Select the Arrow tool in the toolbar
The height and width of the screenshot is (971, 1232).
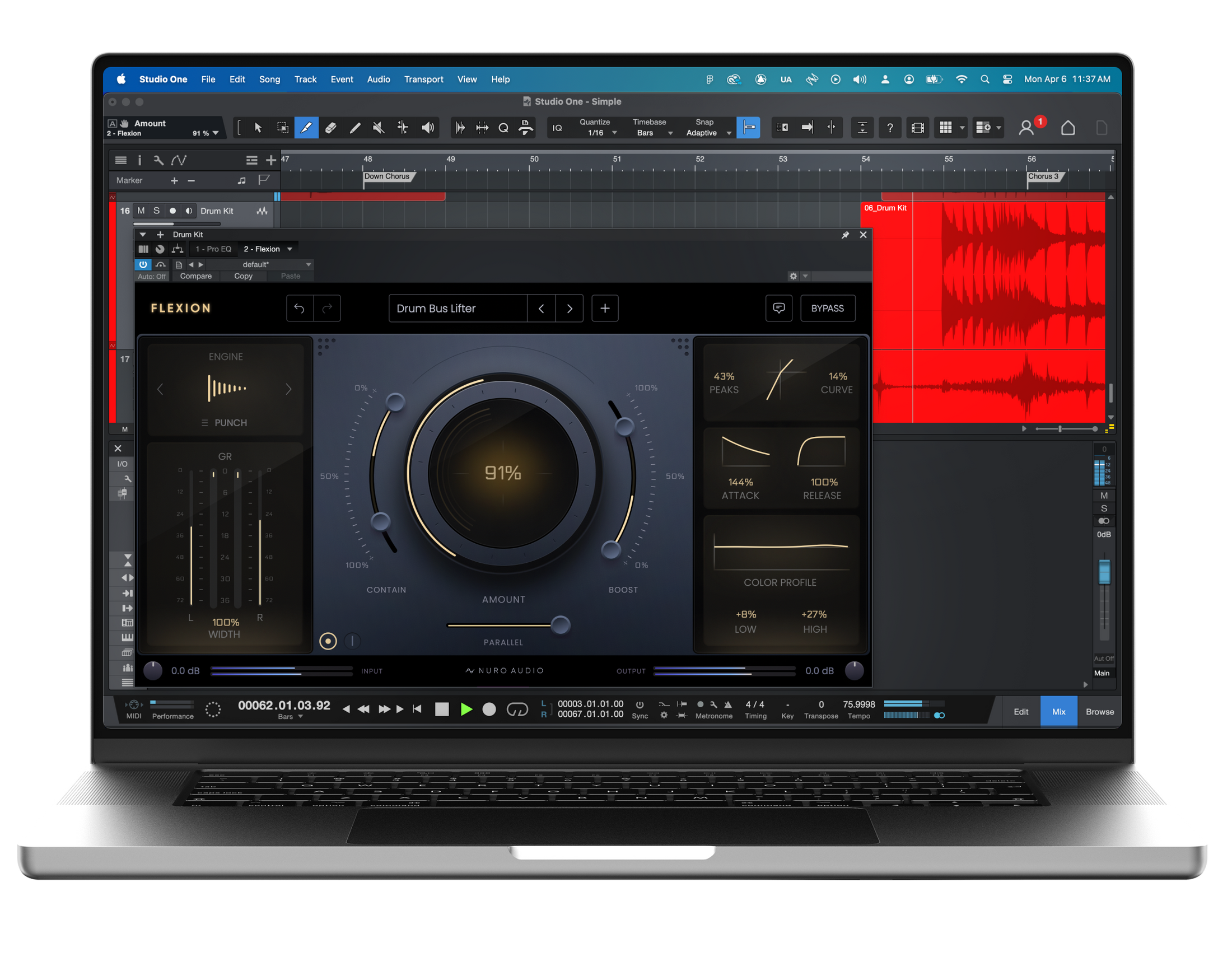click(258, 127)
